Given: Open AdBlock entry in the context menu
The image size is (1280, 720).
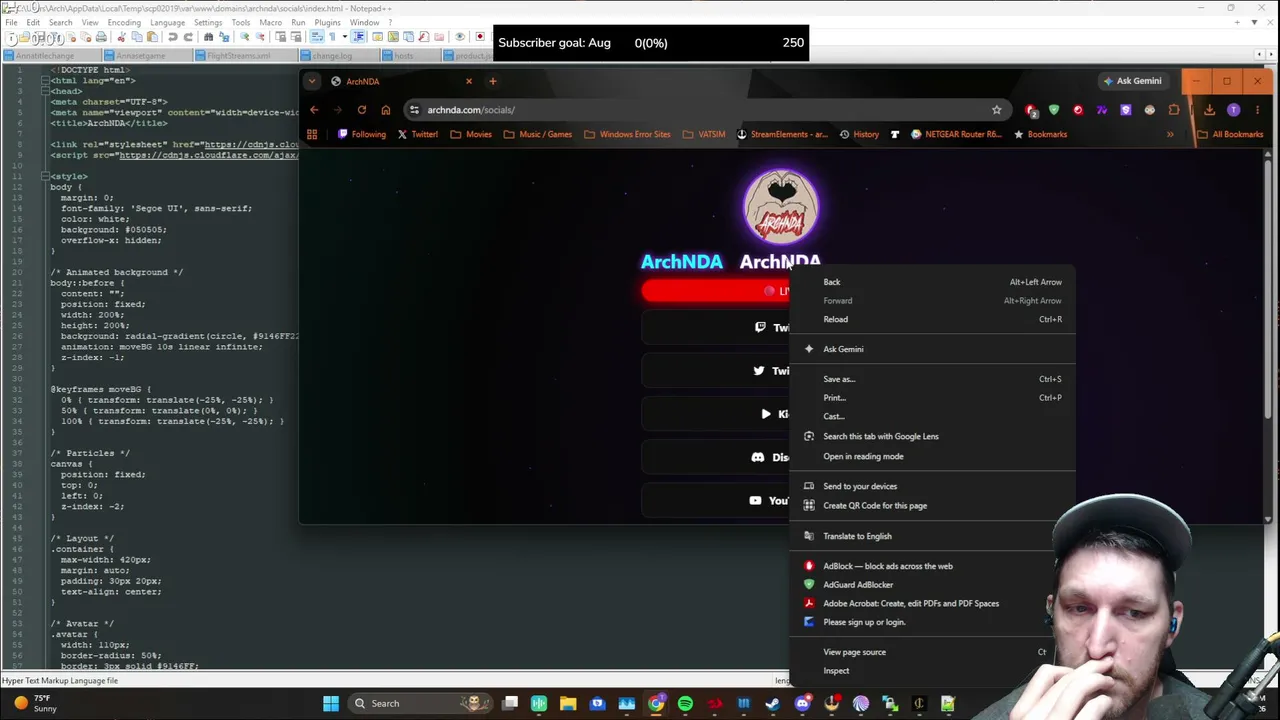Looking at the screenshot, I should [932, 566].
